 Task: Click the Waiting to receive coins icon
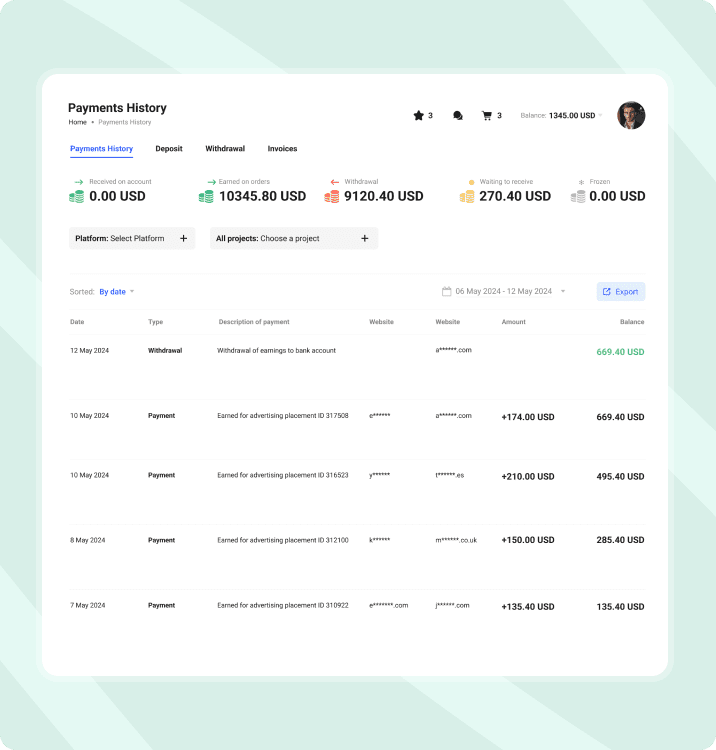(x=467, y=197)
